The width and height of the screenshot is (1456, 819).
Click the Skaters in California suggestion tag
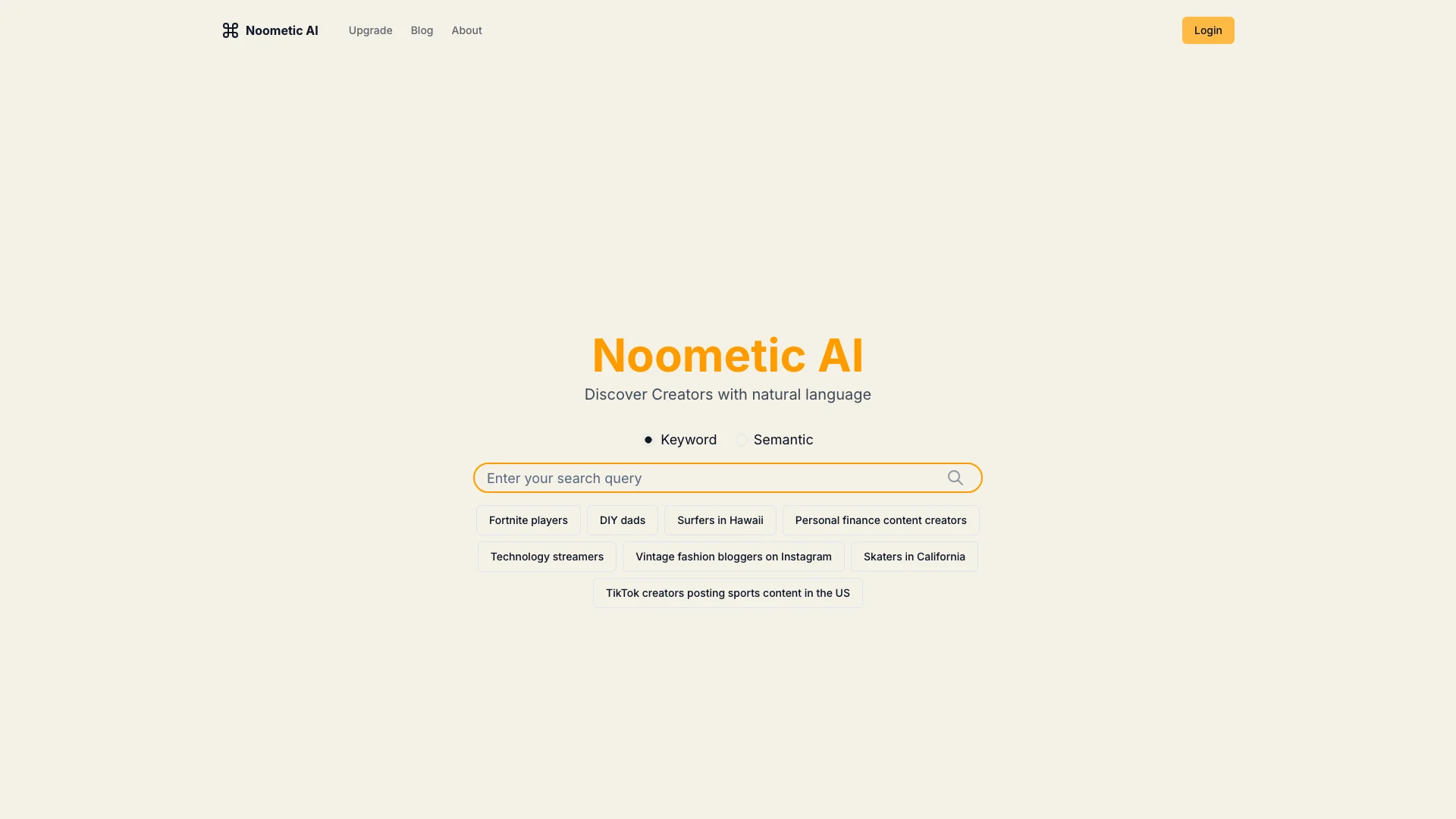click(x=914, y=556)
